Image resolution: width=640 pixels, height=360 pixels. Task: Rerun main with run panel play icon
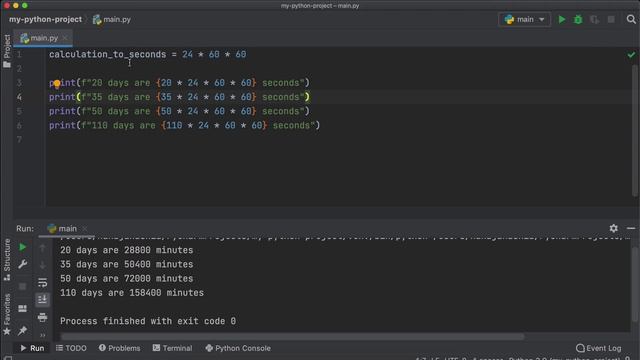[x=23, y=247]
